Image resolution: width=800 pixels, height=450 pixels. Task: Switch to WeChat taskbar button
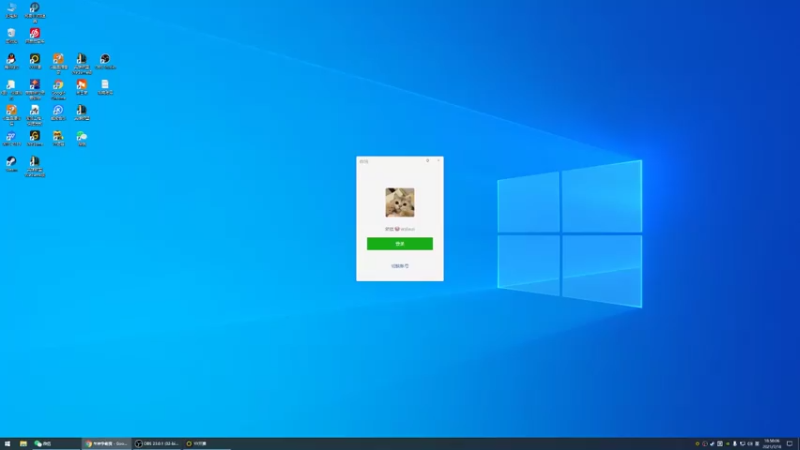coord(56,444)
